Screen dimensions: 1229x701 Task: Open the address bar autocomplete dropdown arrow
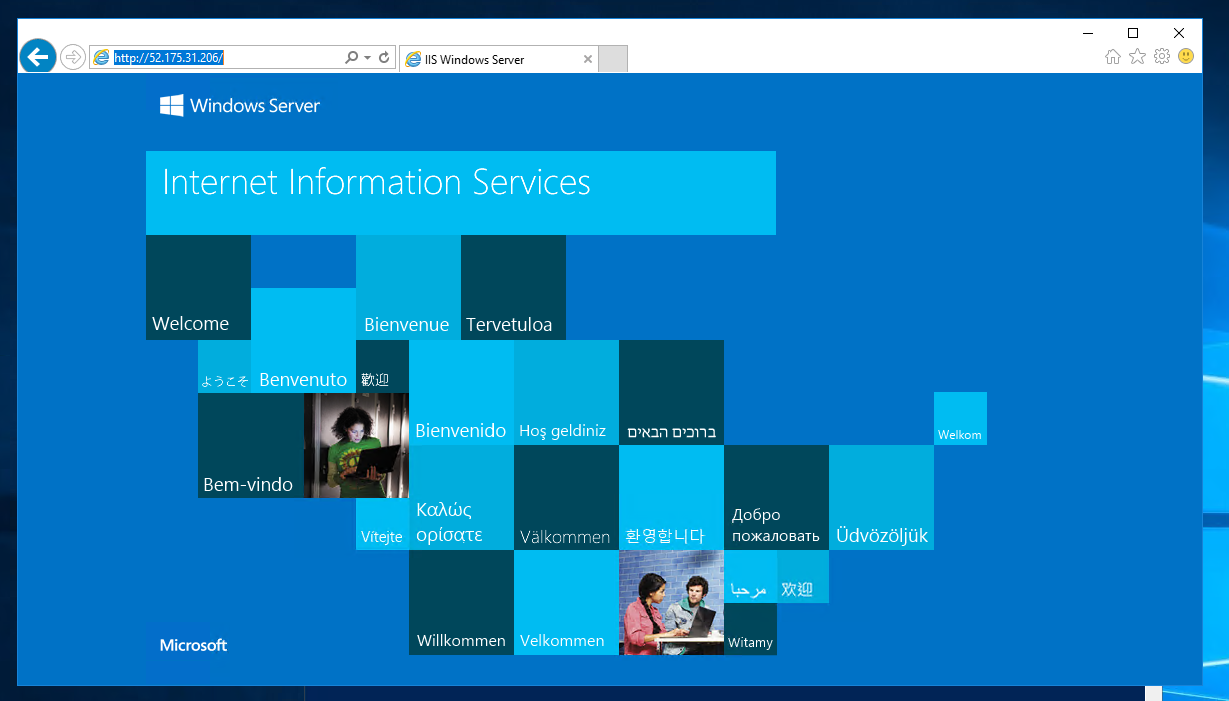pyautogui.click(x=367, y=58)
